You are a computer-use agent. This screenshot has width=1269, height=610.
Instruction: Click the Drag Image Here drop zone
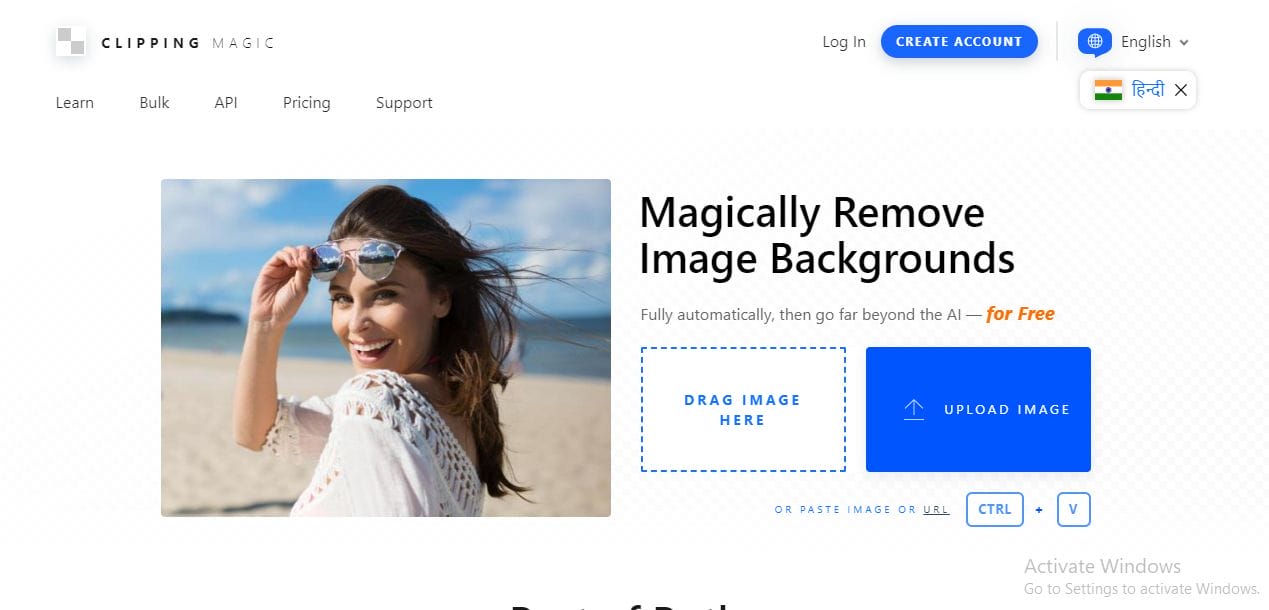pyautogui.click(x=742, y=409)
